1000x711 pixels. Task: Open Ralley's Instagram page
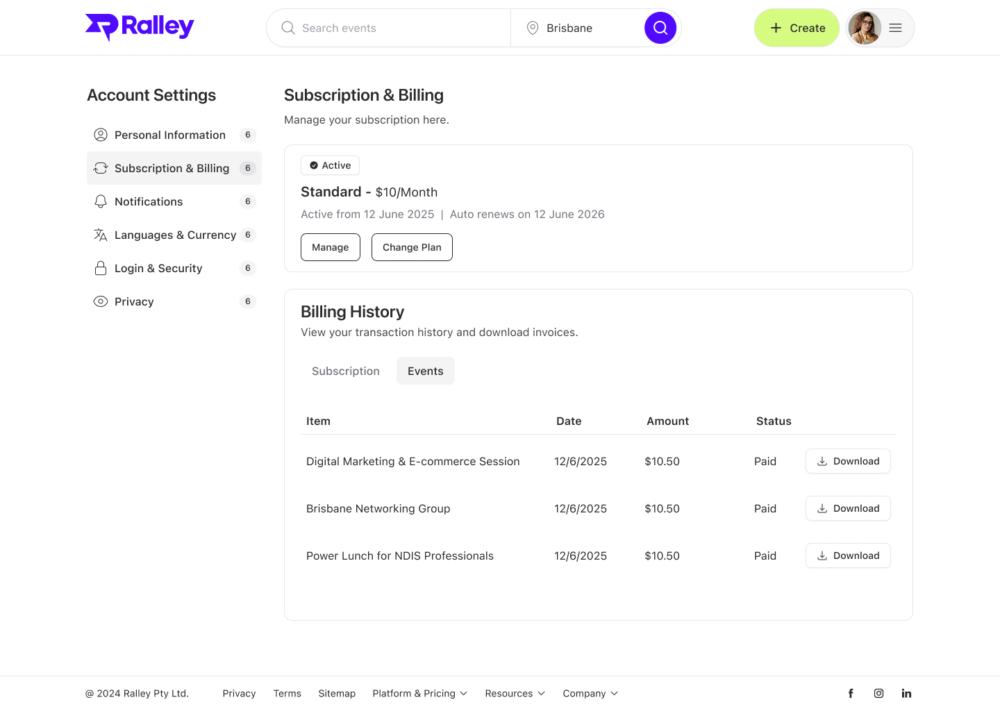pyautogui.click(x=878, y=692)
